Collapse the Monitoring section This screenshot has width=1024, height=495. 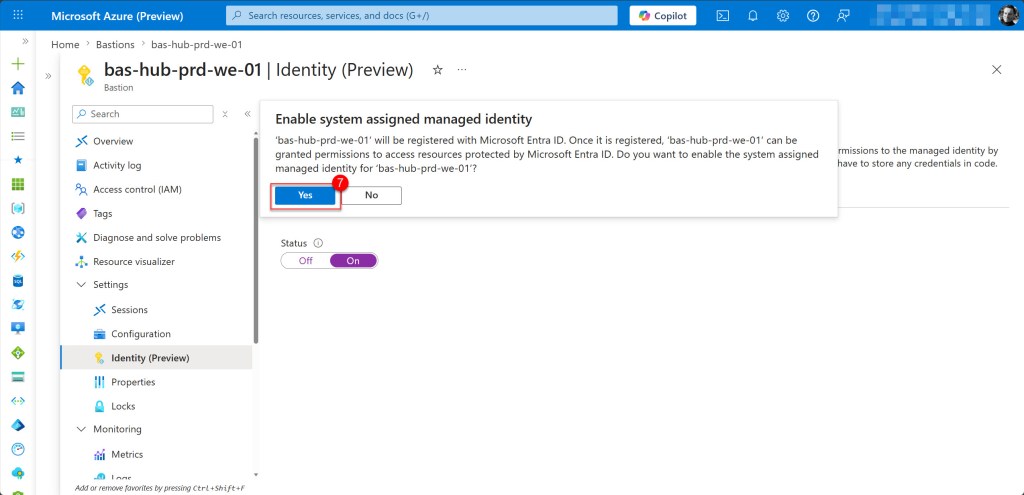pos(82,430)
